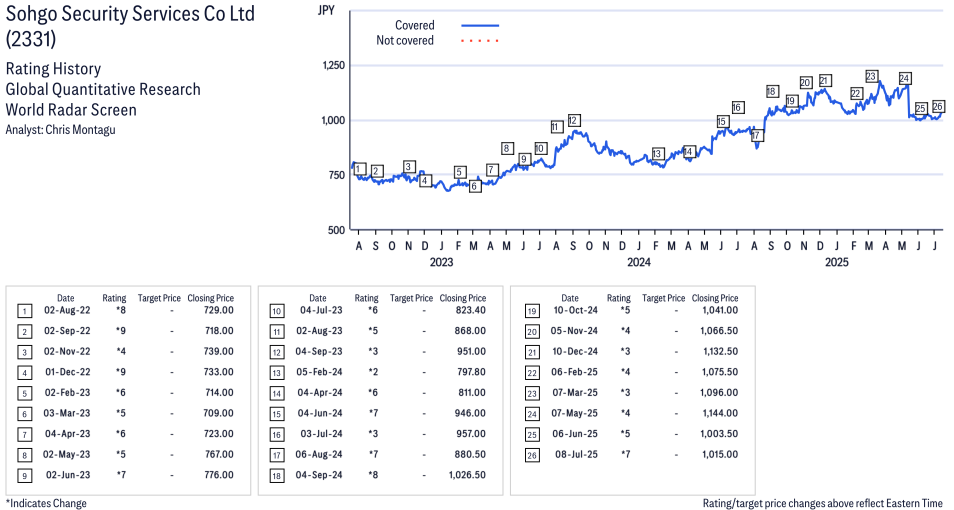Viewport: 954px width, 510px height.
Task: Click the 2025 year label on x-axis
Action: click(x=837, y=262)
